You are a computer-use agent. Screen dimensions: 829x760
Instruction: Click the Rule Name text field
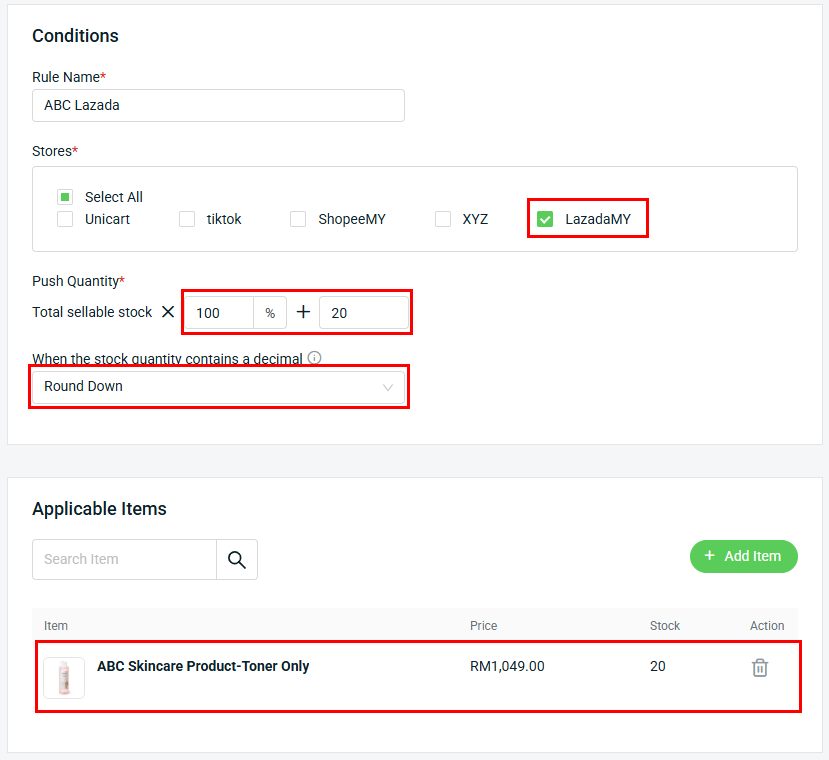point(218,105)
